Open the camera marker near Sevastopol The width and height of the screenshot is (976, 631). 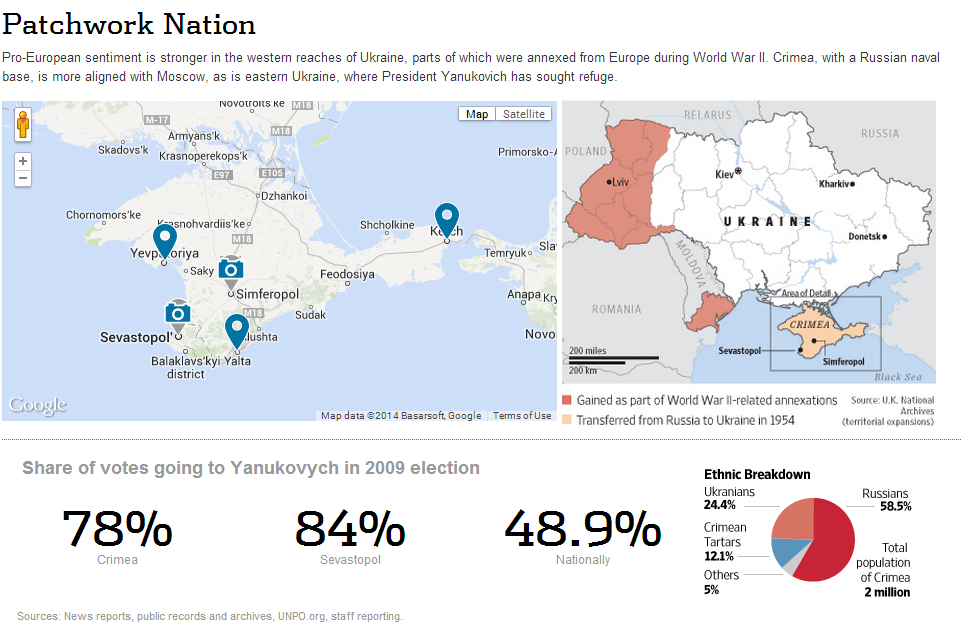(x=178, y=313)
